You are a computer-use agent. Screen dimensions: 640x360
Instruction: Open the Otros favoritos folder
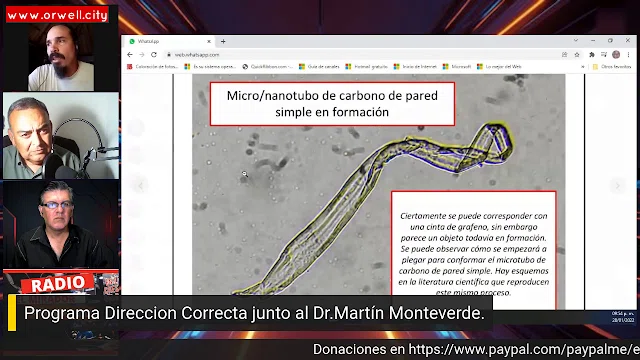click(612, 67)
